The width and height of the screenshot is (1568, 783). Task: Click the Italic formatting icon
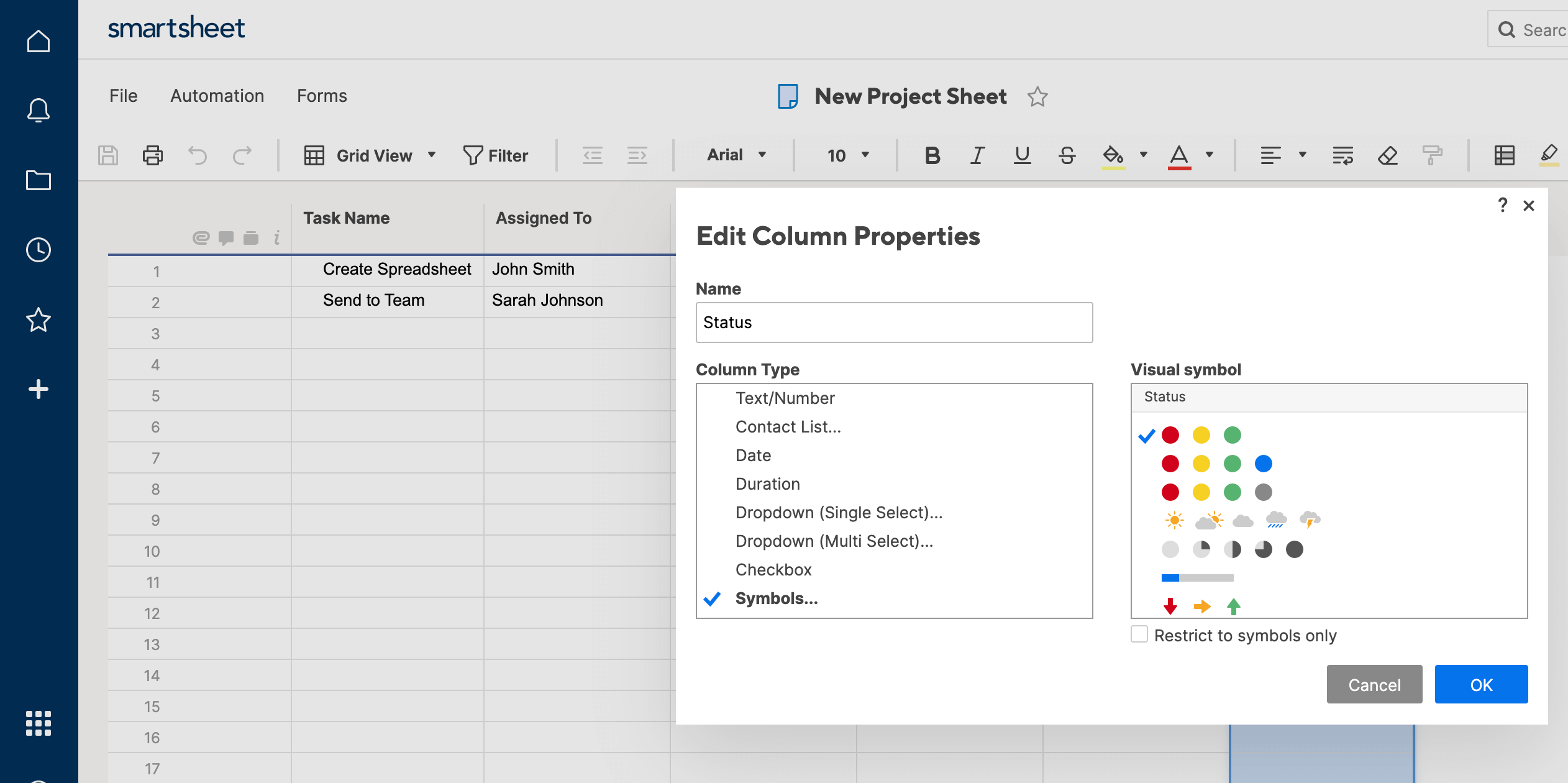tap(977, 155)
